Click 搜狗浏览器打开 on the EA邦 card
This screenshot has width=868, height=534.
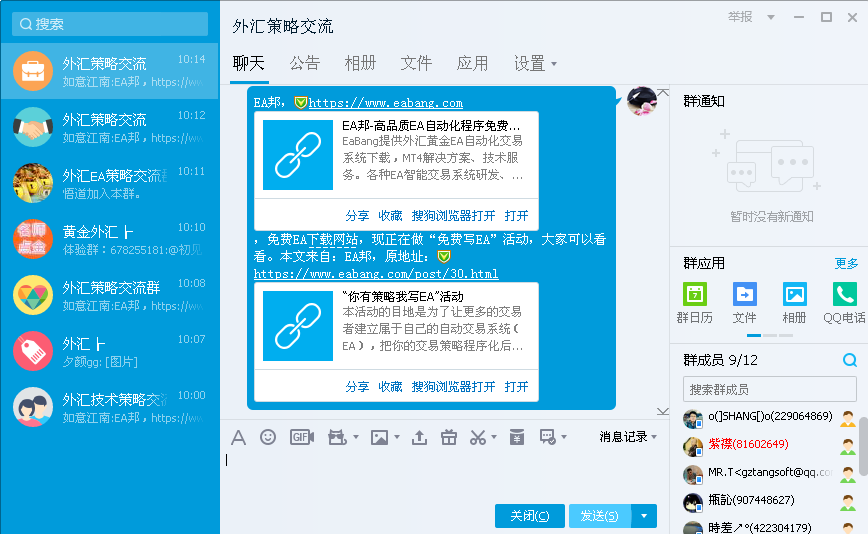click(x=453, y=216)
